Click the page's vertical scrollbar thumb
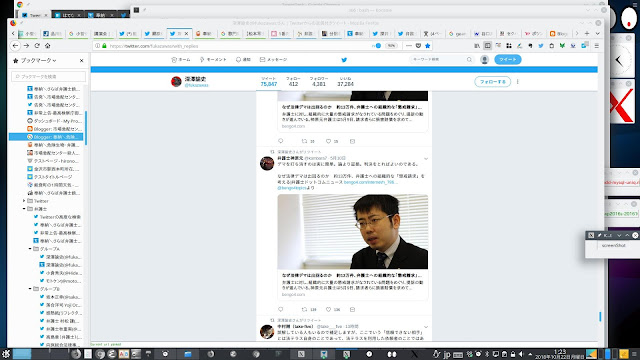This screenshot has height=360, width=640. click(x=600, y=316)
